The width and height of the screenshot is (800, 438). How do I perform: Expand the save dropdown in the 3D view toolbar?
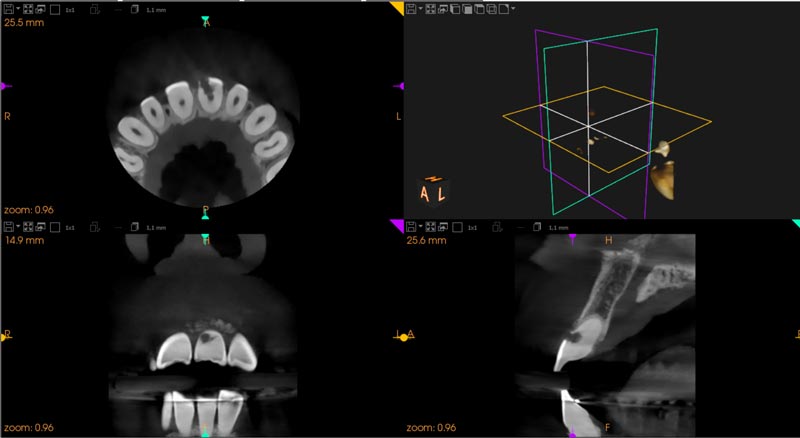coord(420,8)
